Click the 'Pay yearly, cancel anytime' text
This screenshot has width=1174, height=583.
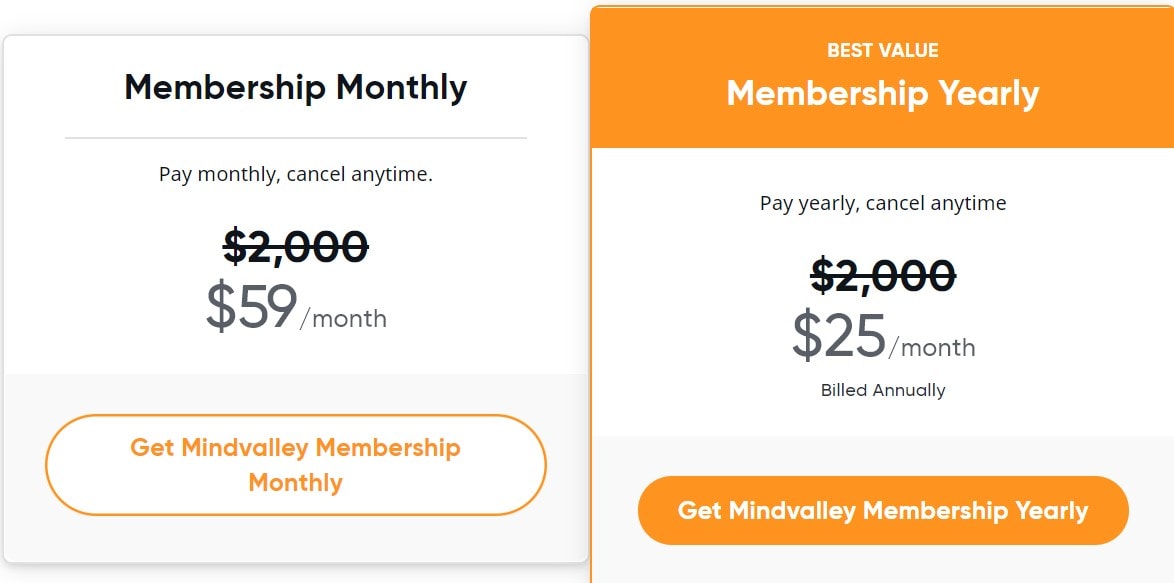tap(882, 203)
